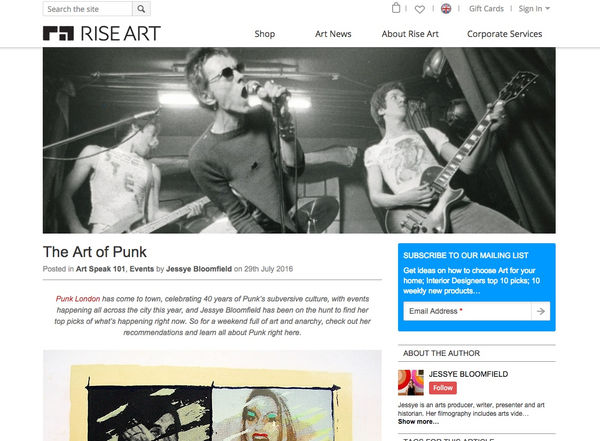Submit email with the arrow icon

click(x=541, y=311)
